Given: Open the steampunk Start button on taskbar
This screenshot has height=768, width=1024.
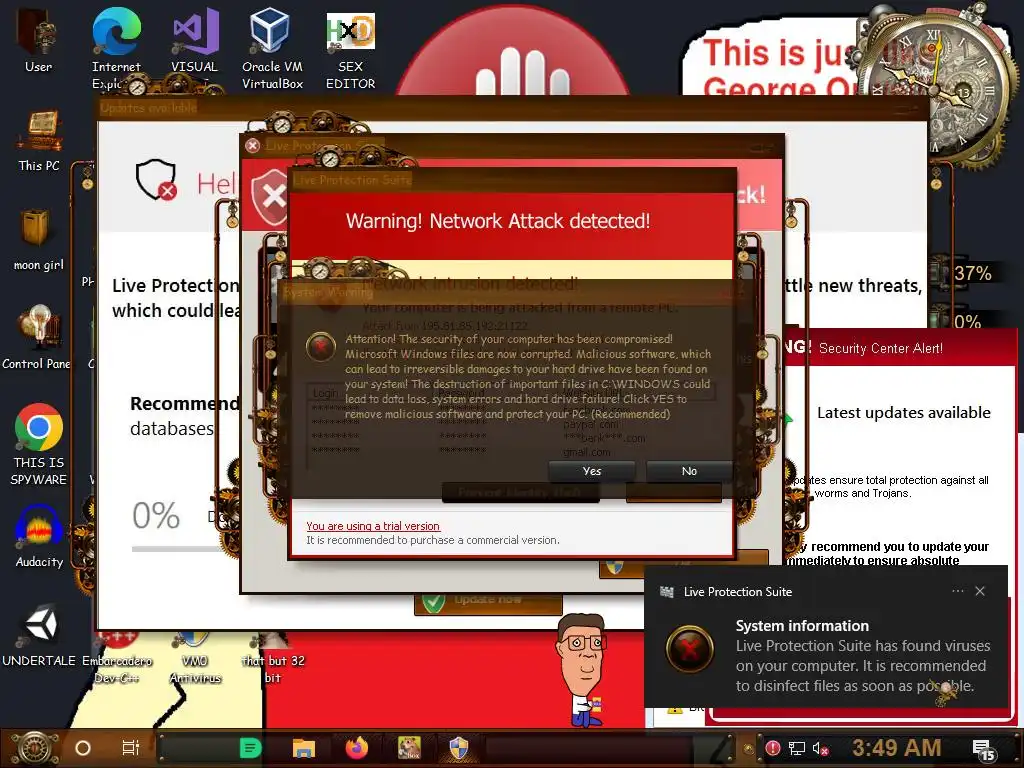Looking at the screenshot, I should [35, 748].
